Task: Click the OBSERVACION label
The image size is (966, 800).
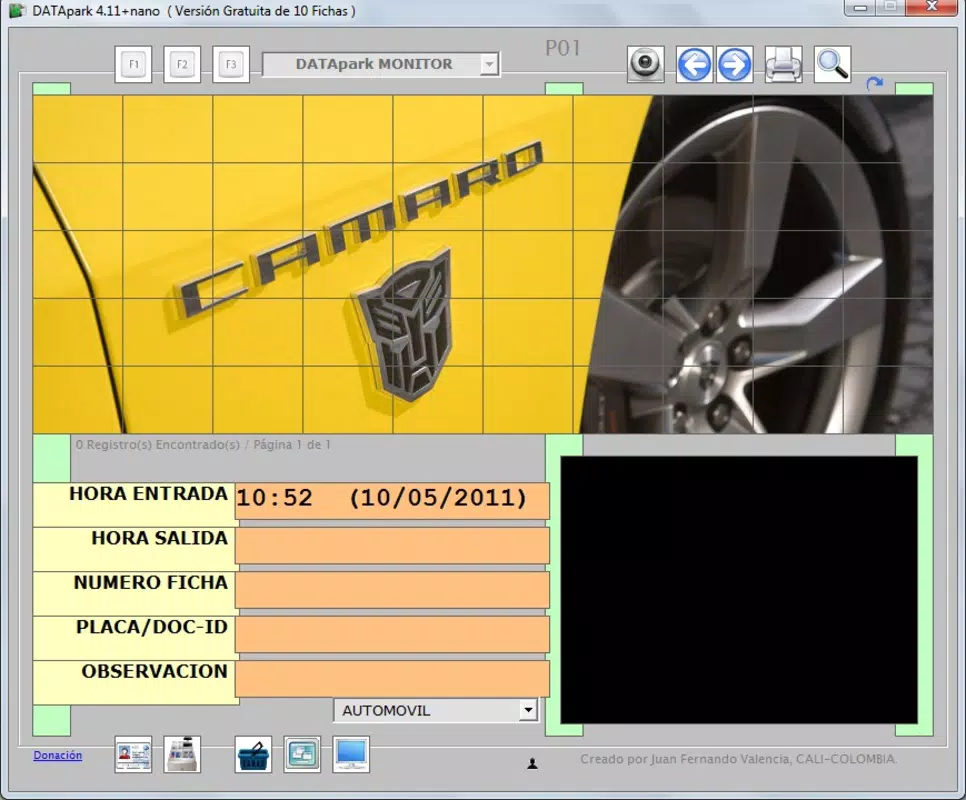Action: click(155, 671)
